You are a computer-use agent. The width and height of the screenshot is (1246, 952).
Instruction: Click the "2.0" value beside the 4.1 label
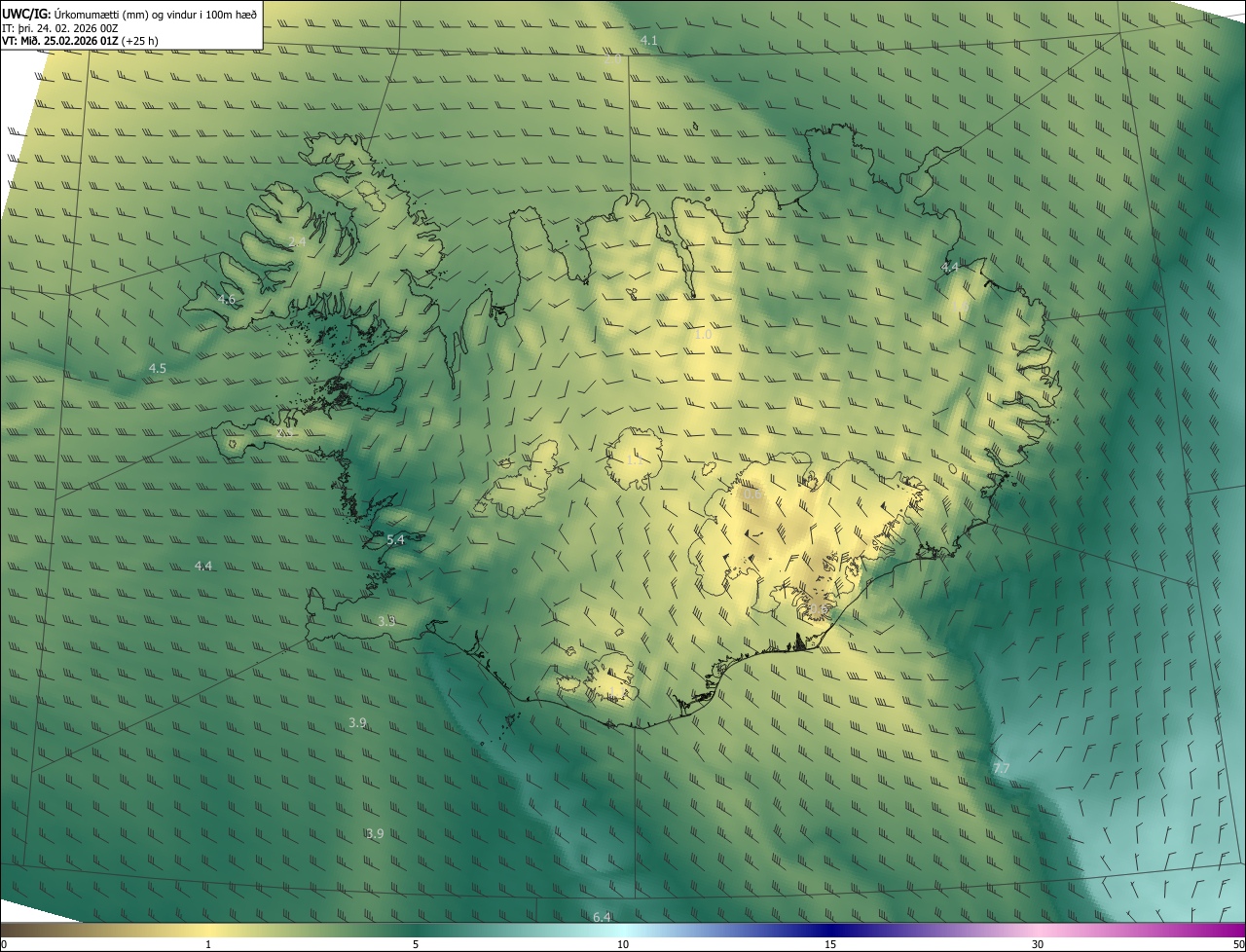click(612, 59)
